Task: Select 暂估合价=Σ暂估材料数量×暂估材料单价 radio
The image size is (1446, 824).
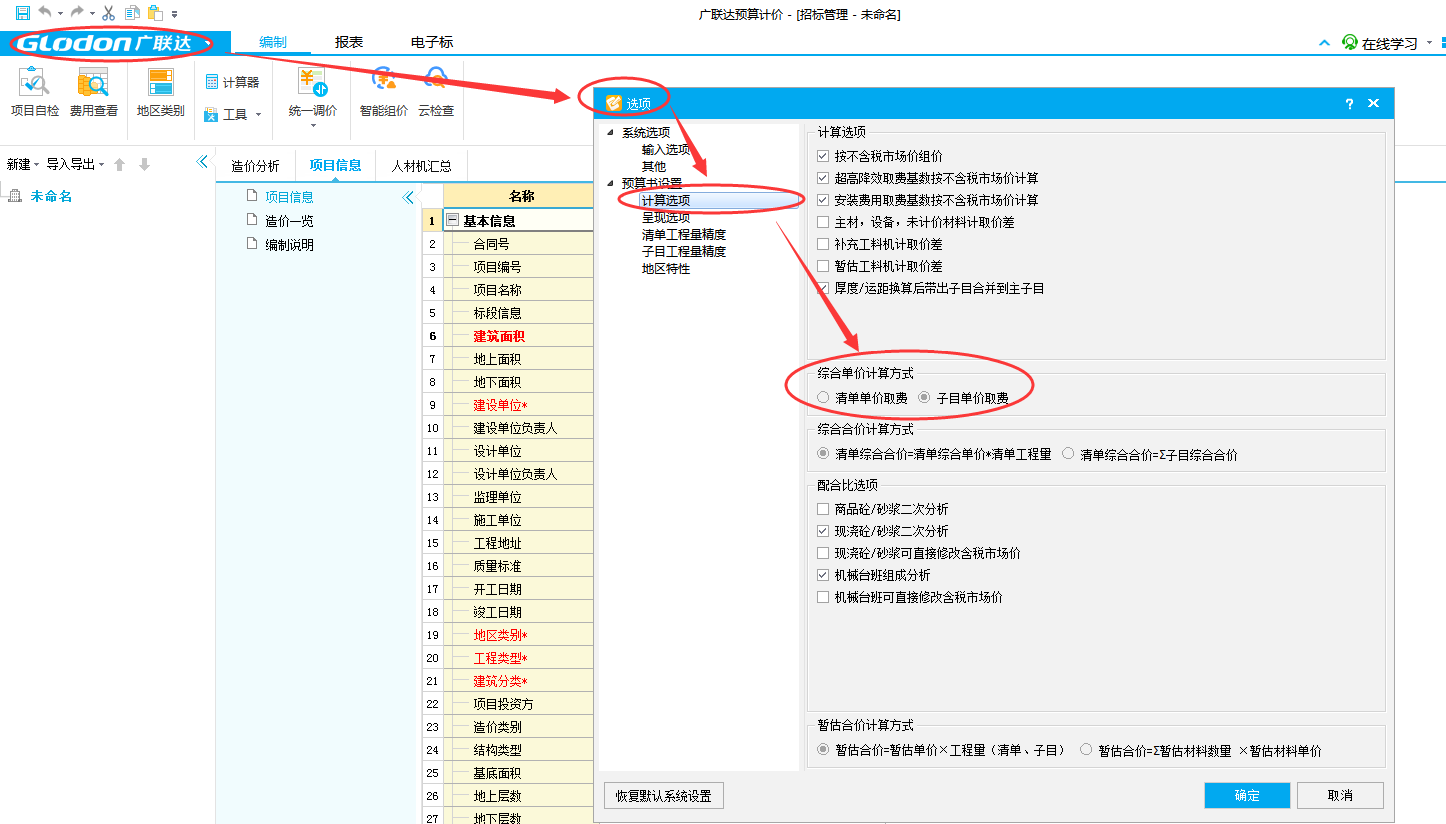Action: tap(1086, 750)
